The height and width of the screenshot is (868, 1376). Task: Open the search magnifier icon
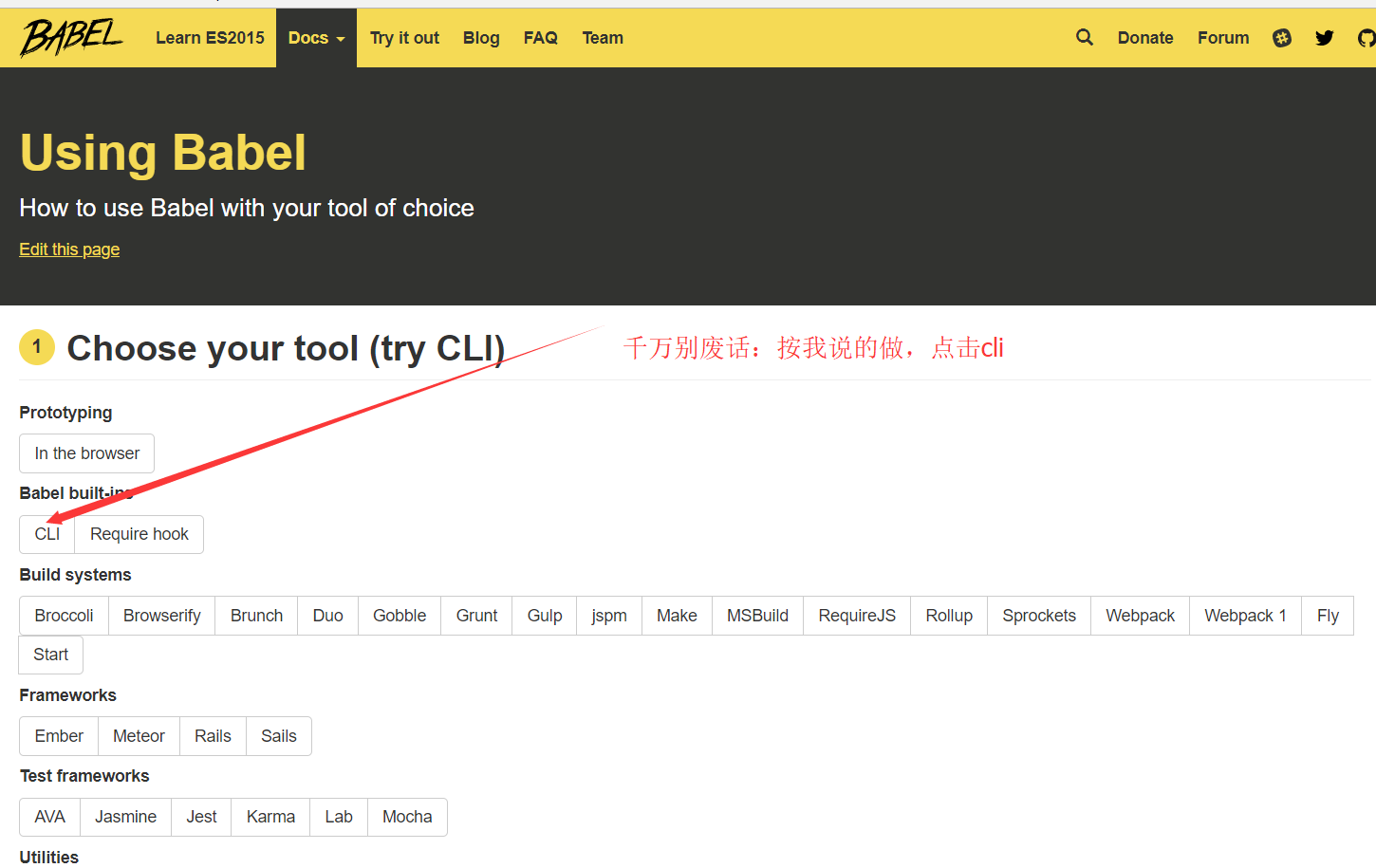coord(1085,37)
